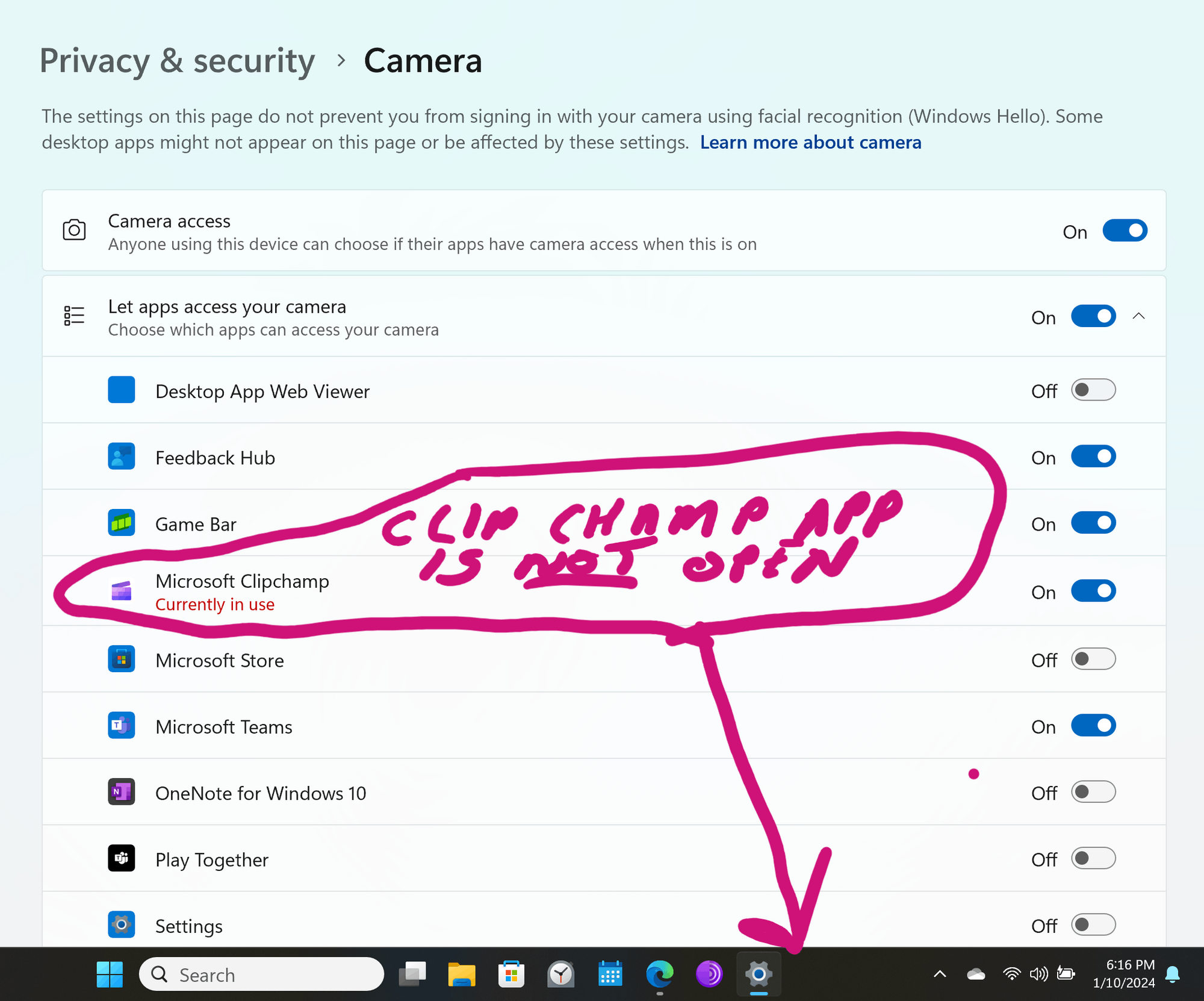1204x1001 pixels.
Task: Open the Windows Start menu
Action: click(x=110, y=974)
